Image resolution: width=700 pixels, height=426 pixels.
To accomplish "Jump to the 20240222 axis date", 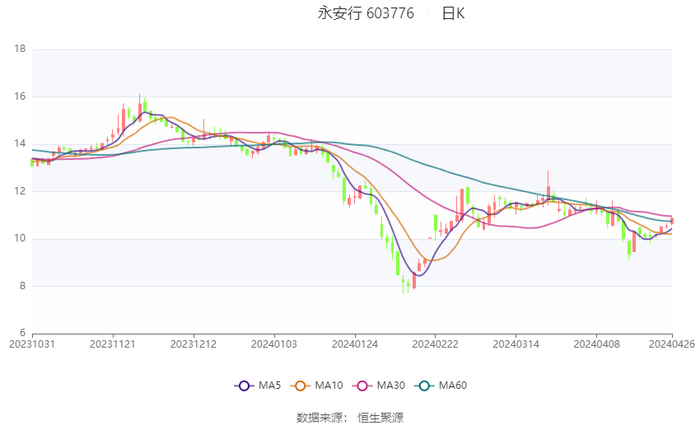I will tap(435, 343).
